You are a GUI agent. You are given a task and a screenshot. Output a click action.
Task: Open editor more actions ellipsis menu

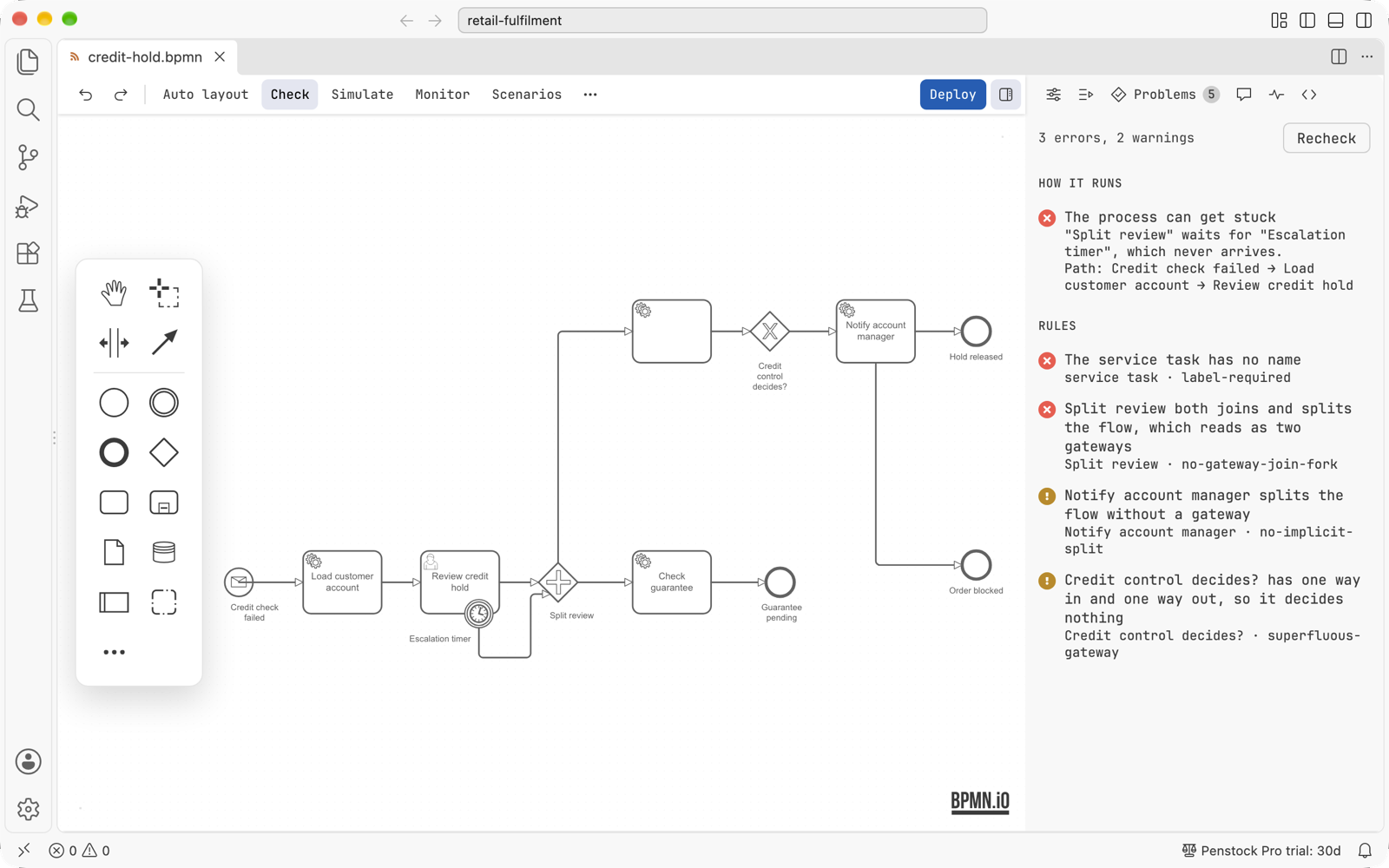[1367, 57]
